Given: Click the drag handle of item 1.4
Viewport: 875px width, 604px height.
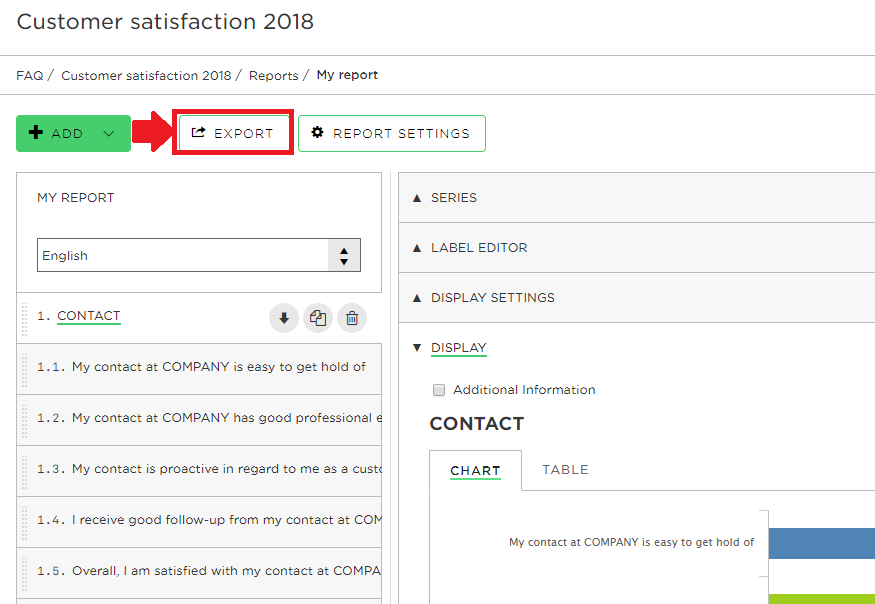Looking at the screenshot, I should click(x=24, y=523).
